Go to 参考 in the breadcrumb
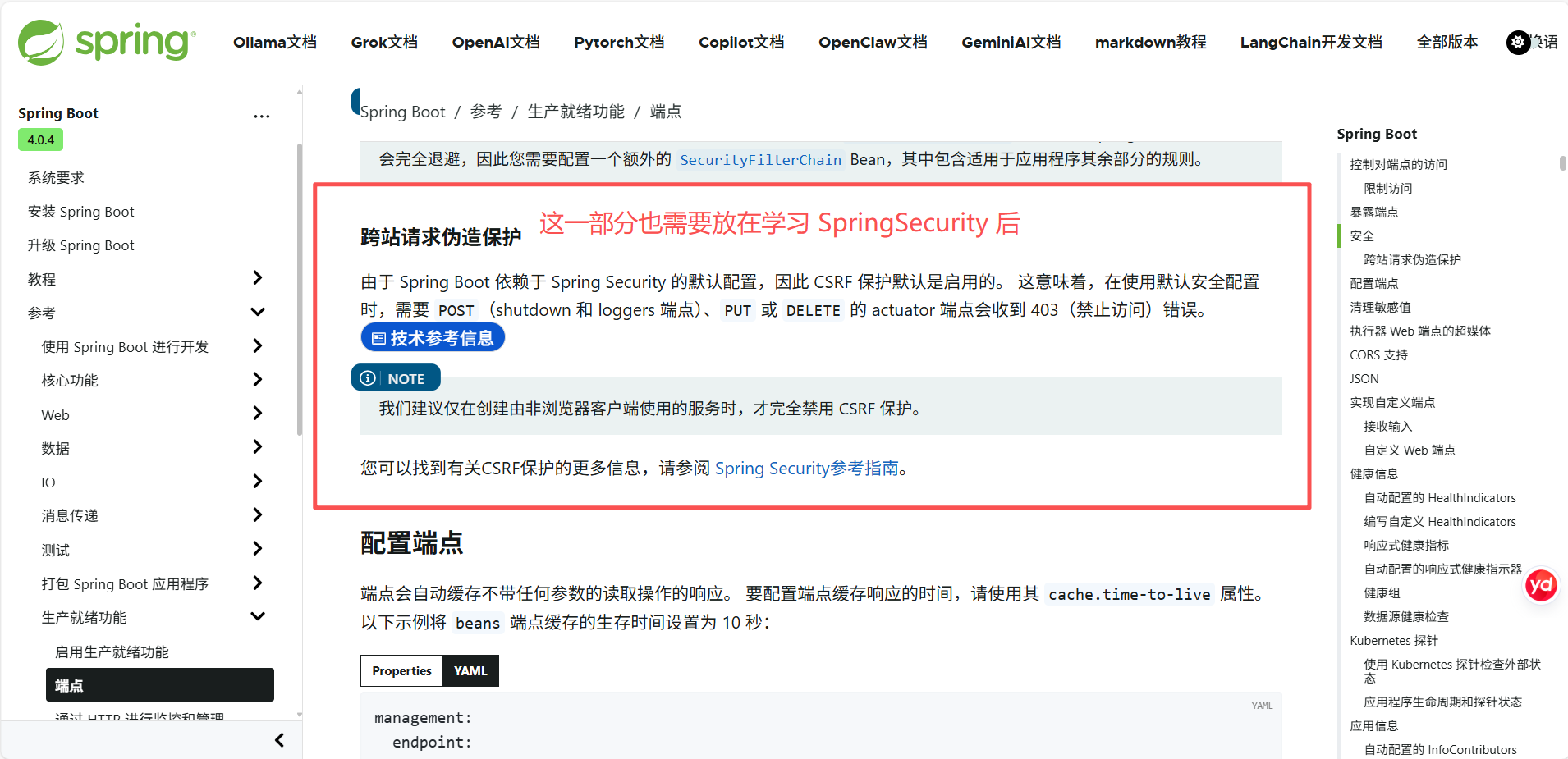Image resolution: width=1568 pixels, height=759 pixels. click(486, 112)
